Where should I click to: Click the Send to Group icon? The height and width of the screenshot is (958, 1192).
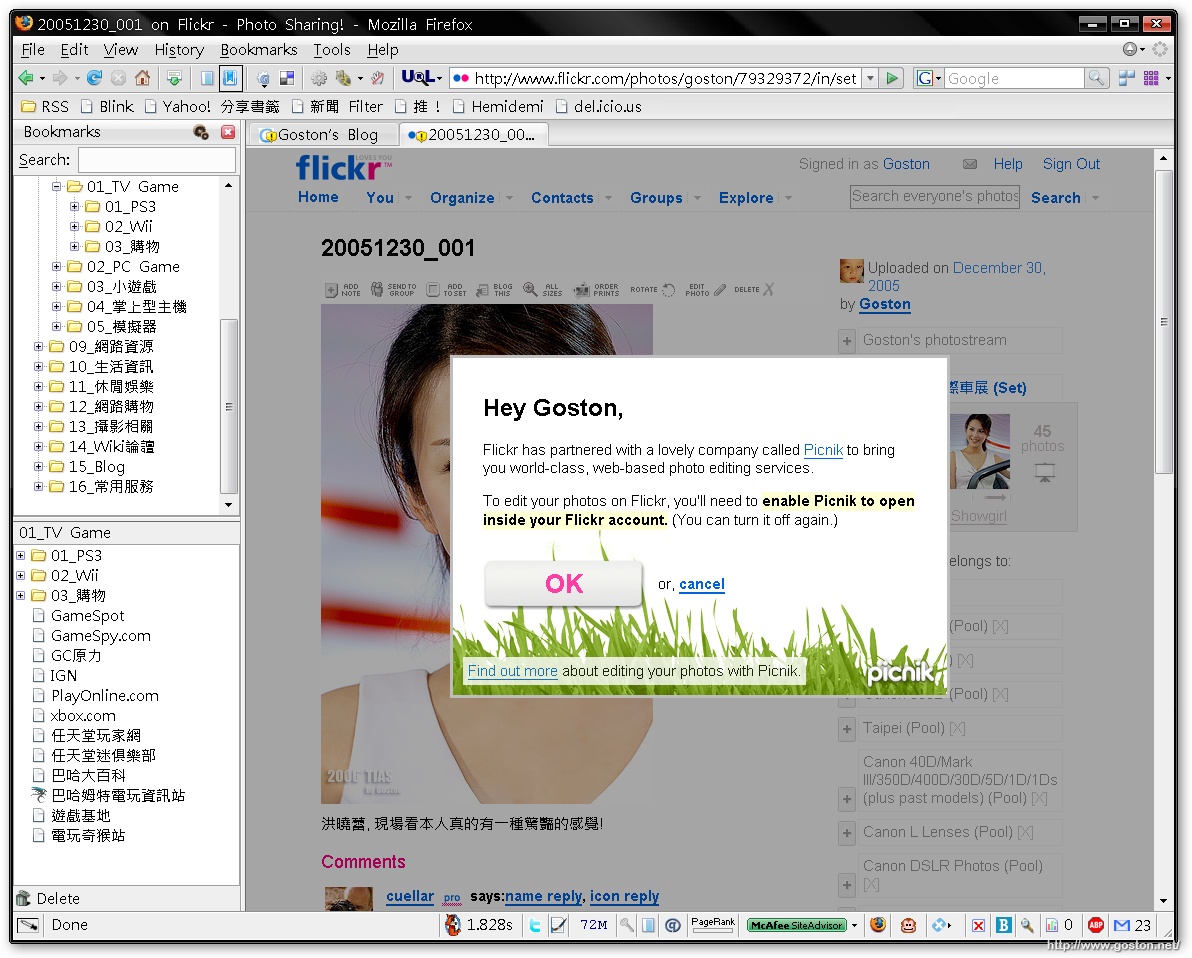(376, 289)
